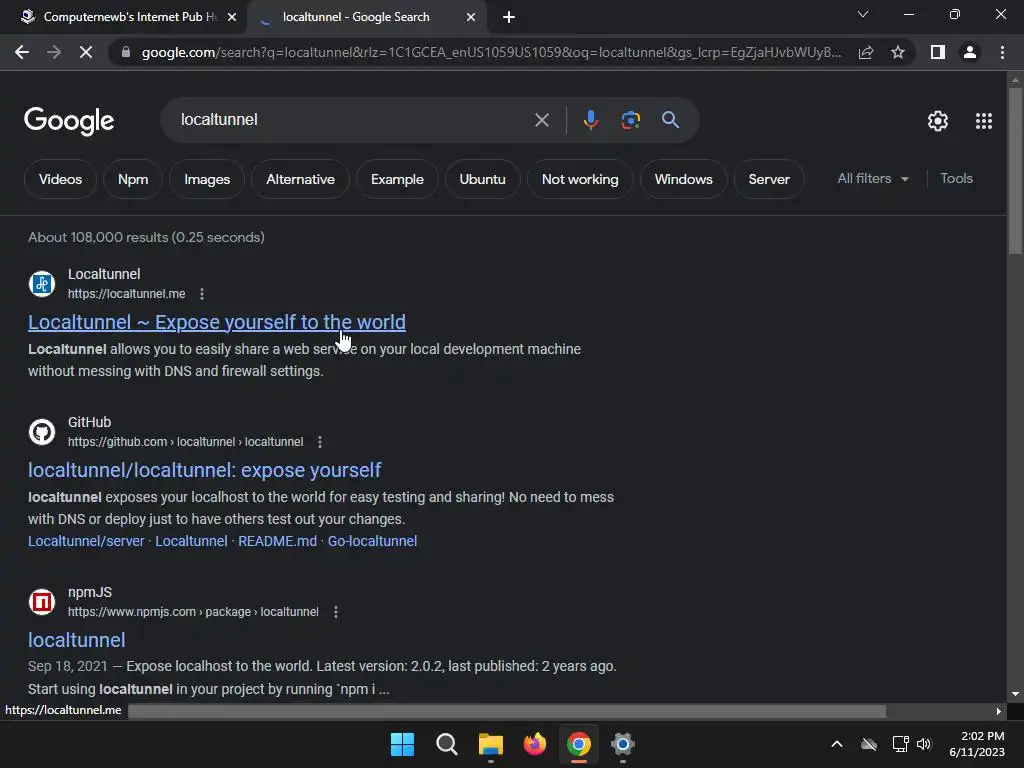Click the GitHub favicon in results
Viewport: 1024px width, 768px height.
[x=42, y=432]
